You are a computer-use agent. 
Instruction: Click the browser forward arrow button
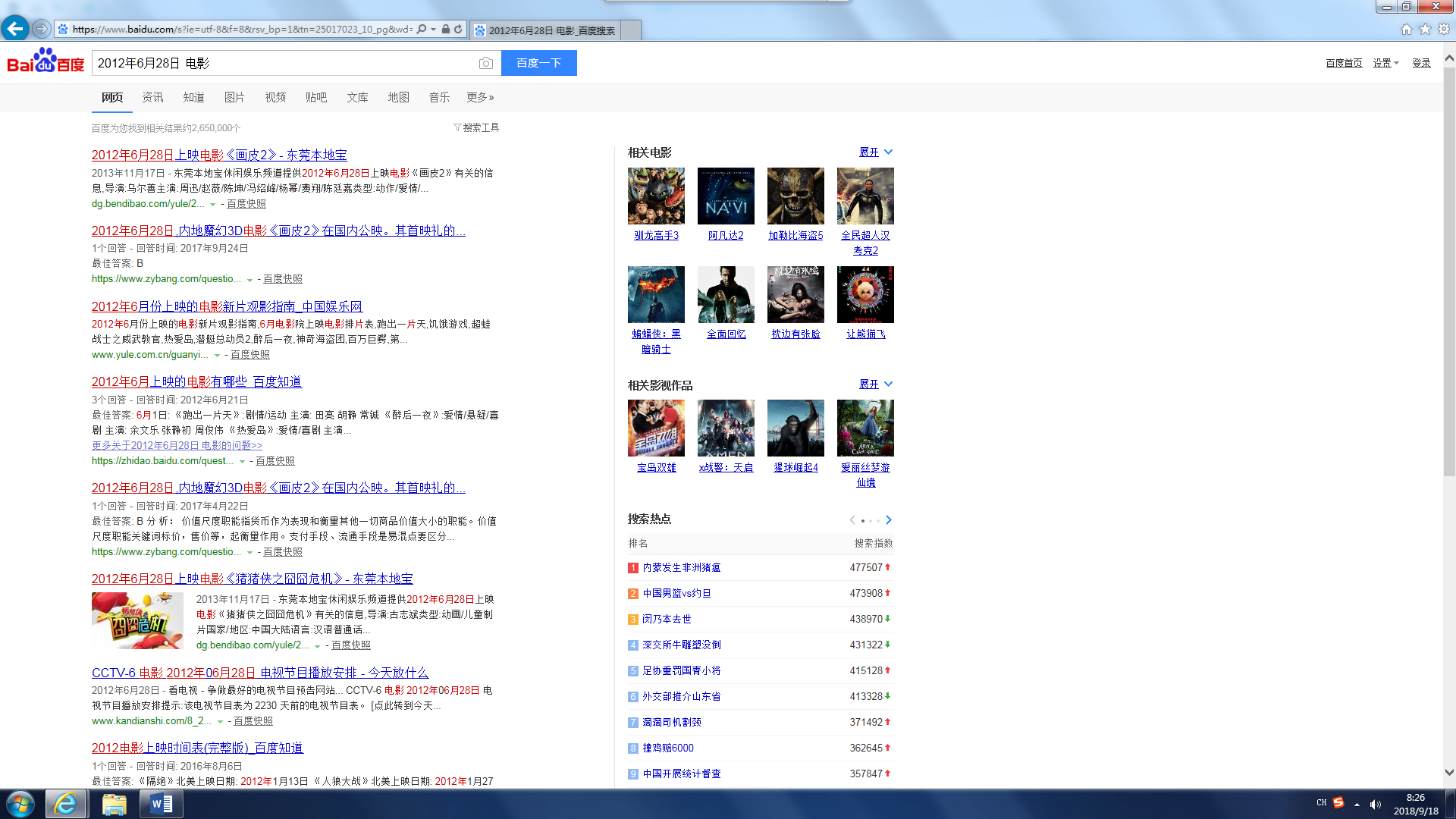41,29
